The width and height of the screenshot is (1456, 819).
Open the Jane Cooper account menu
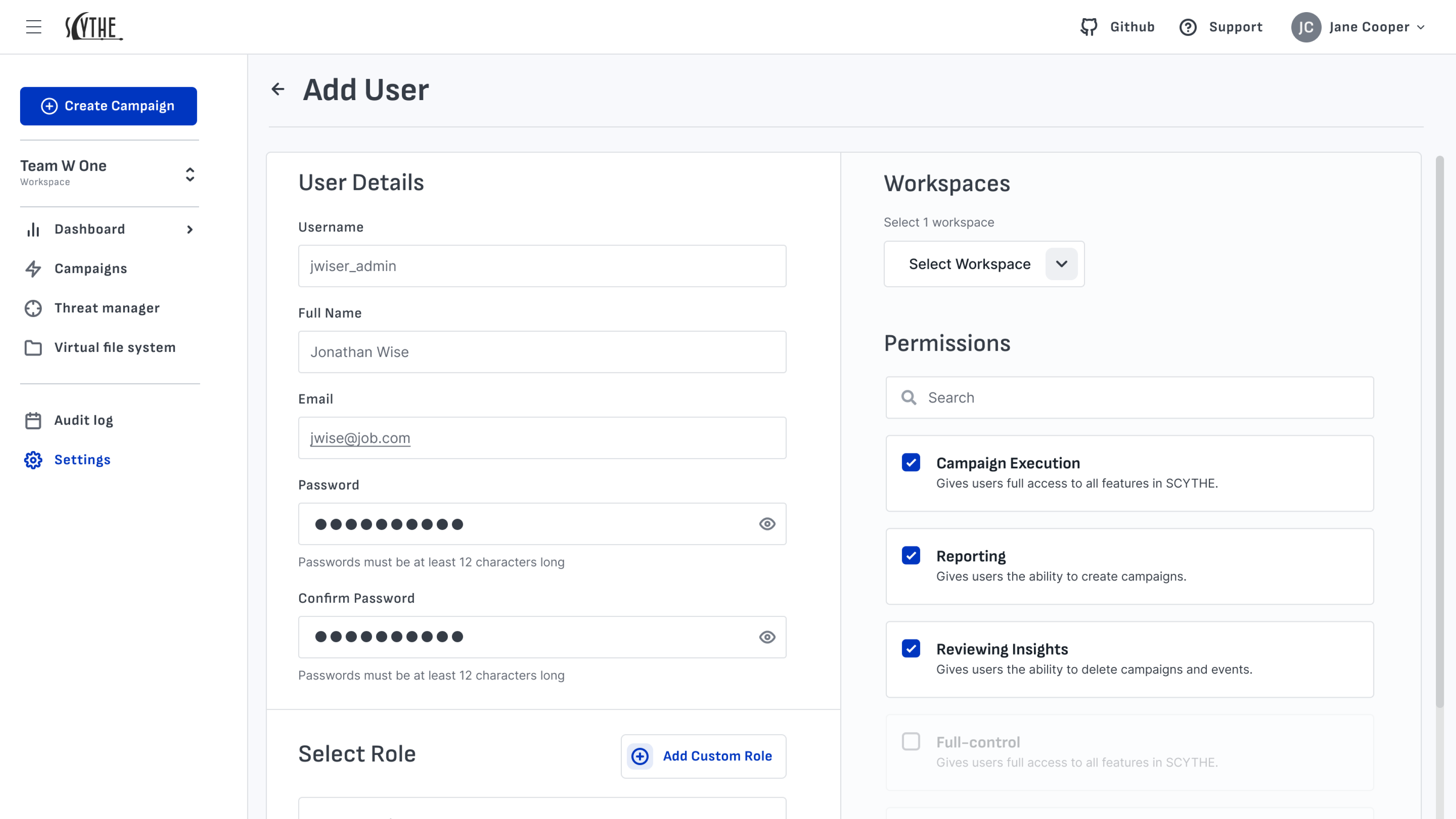point(1358,27)
